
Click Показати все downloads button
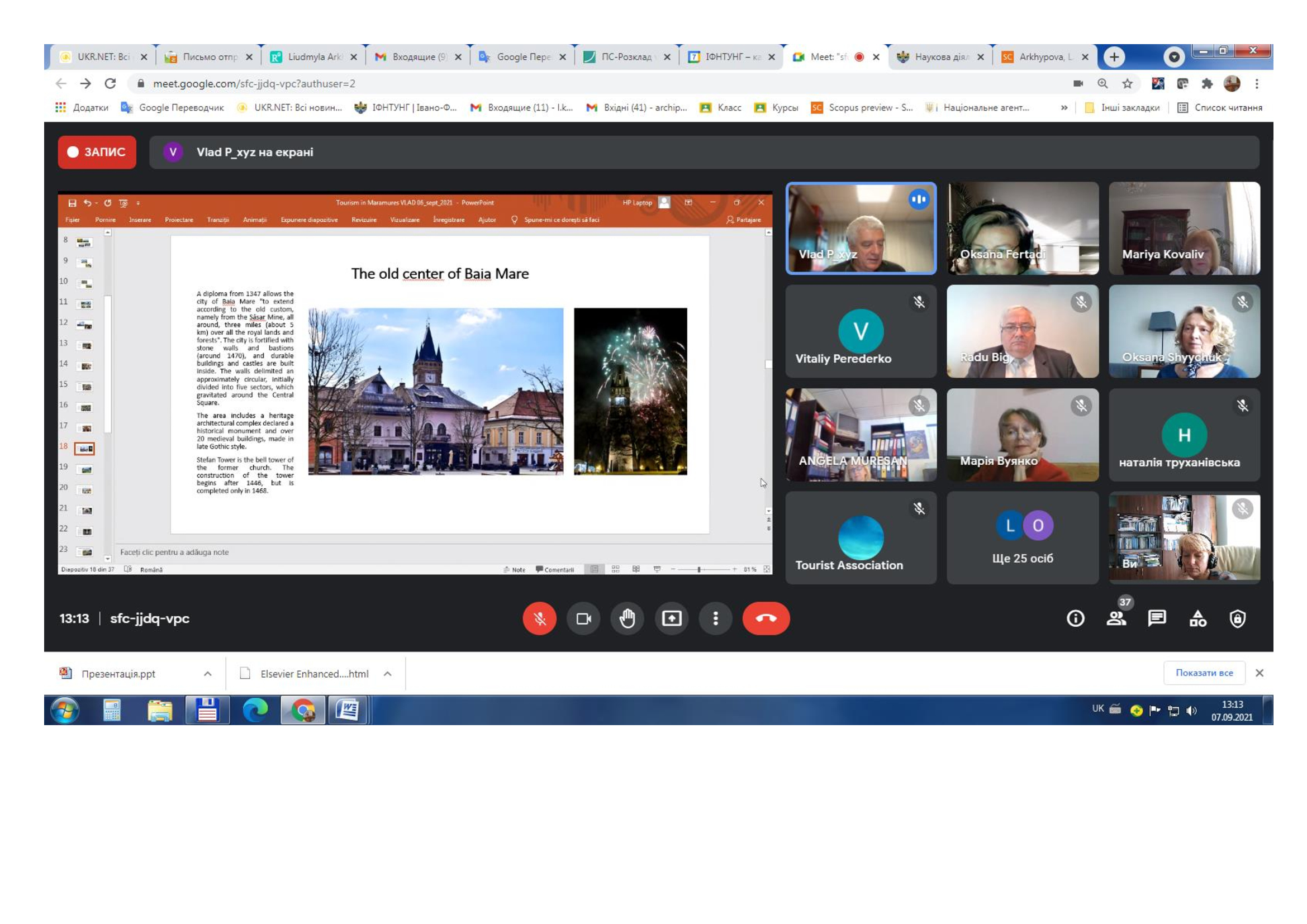(x=1204, y=673)
